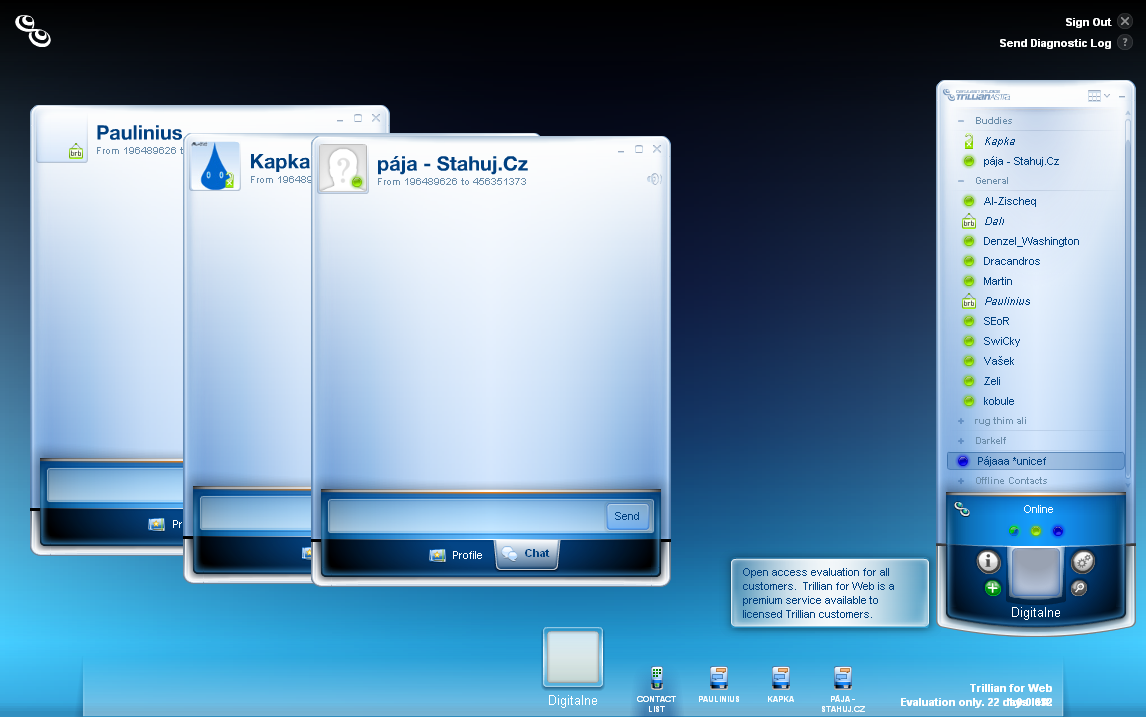This screenshot has height=717, width=1146.
Task: Click the search magnifier icon in contact list
Action: point(1079,588)
